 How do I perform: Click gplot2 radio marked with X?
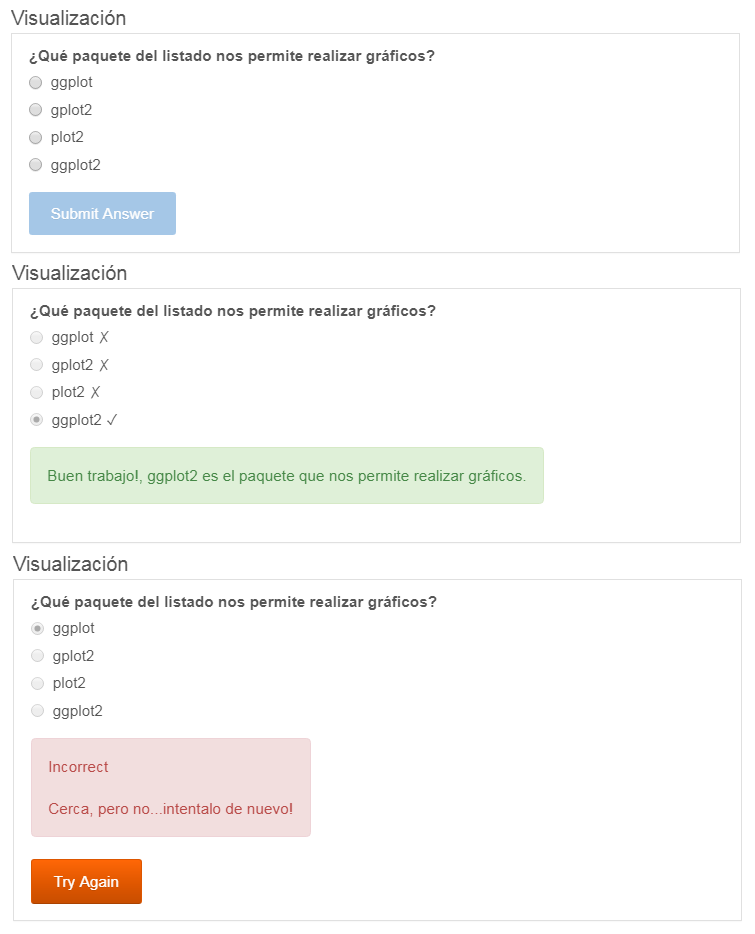(x=36, y=365)
